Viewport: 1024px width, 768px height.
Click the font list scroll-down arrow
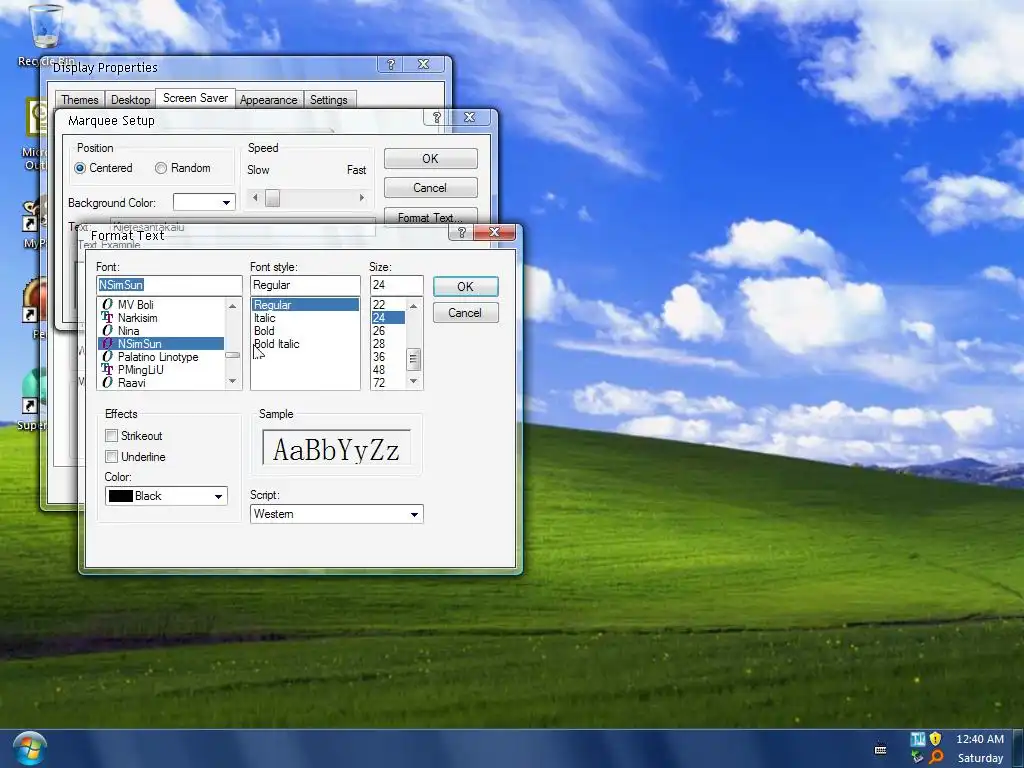click(x=232, y=381)
